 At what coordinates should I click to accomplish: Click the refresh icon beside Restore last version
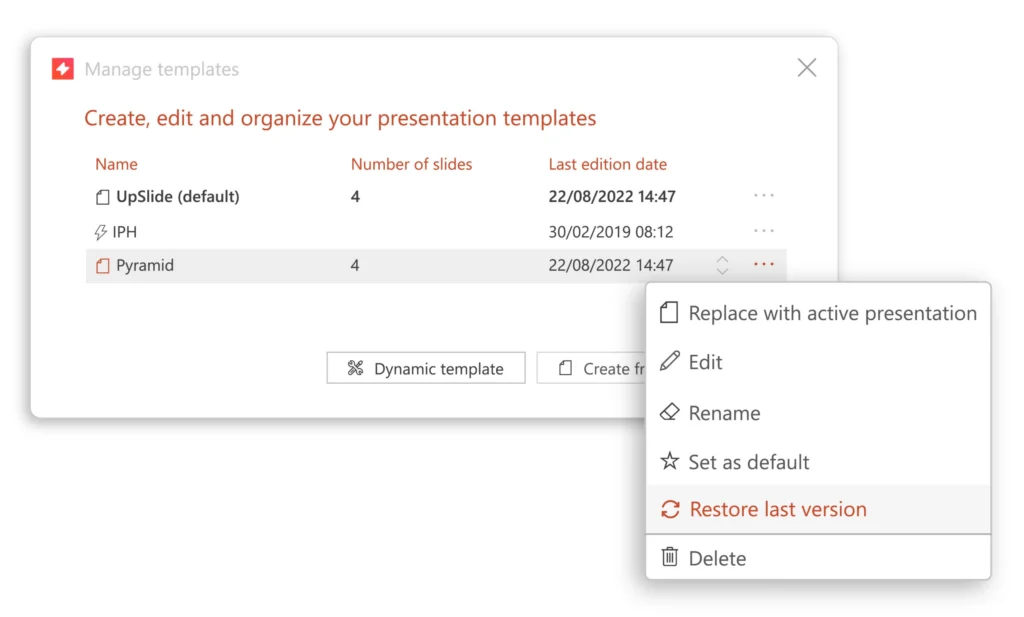point(670,509)
